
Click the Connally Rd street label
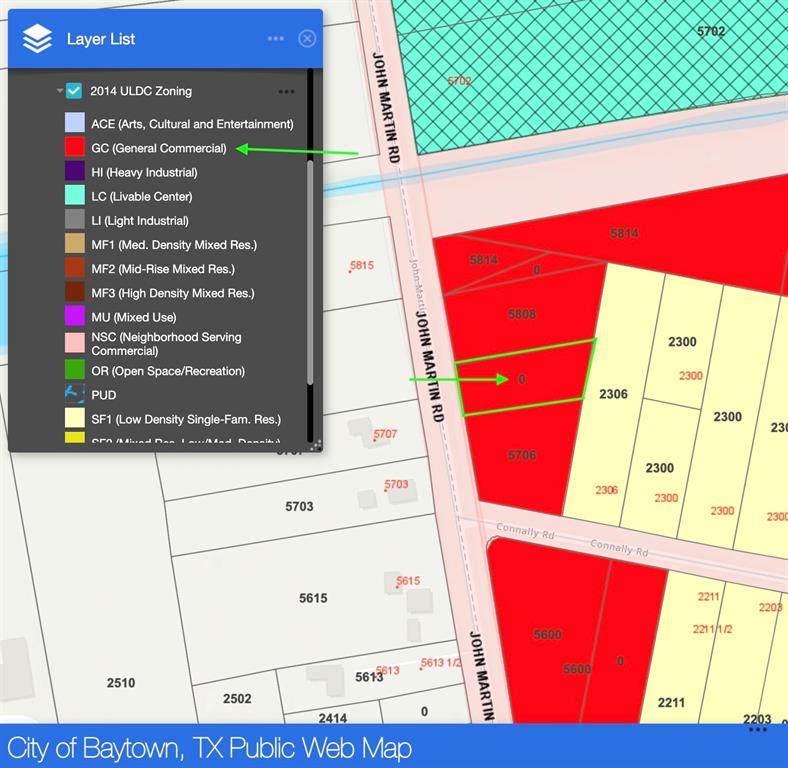pos(618,548)
